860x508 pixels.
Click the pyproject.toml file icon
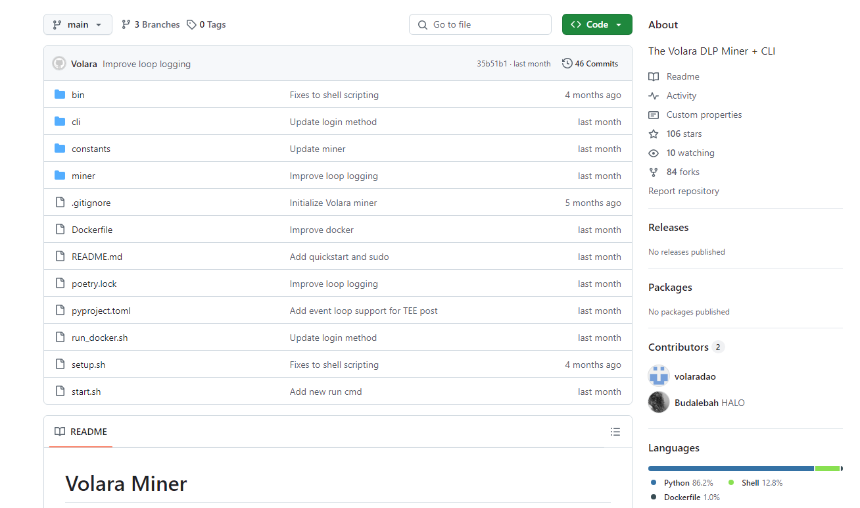[60, 311]
